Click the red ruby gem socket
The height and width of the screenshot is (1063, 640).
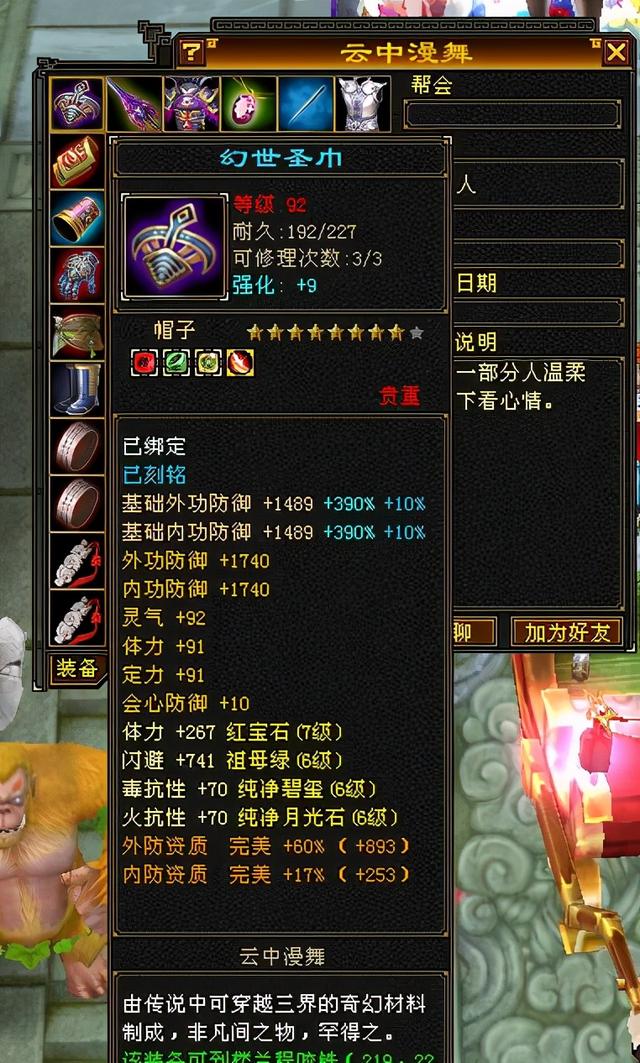[144, 363]
